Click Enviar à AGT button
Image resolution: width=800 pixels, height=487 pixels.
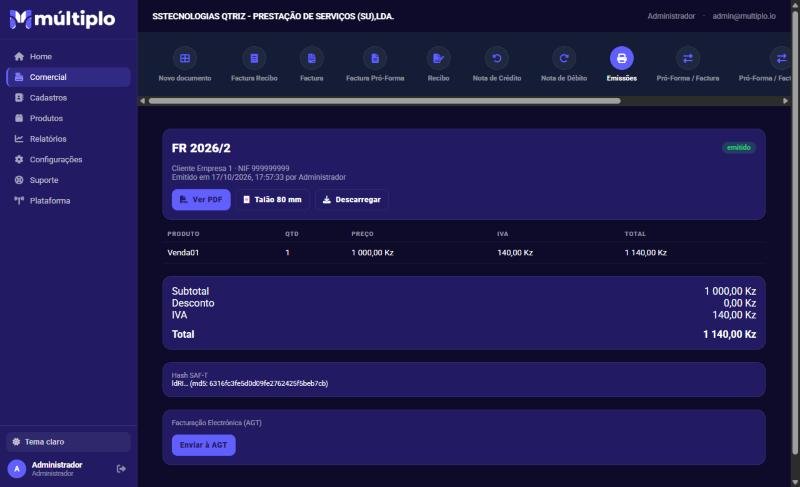point(204,445)
